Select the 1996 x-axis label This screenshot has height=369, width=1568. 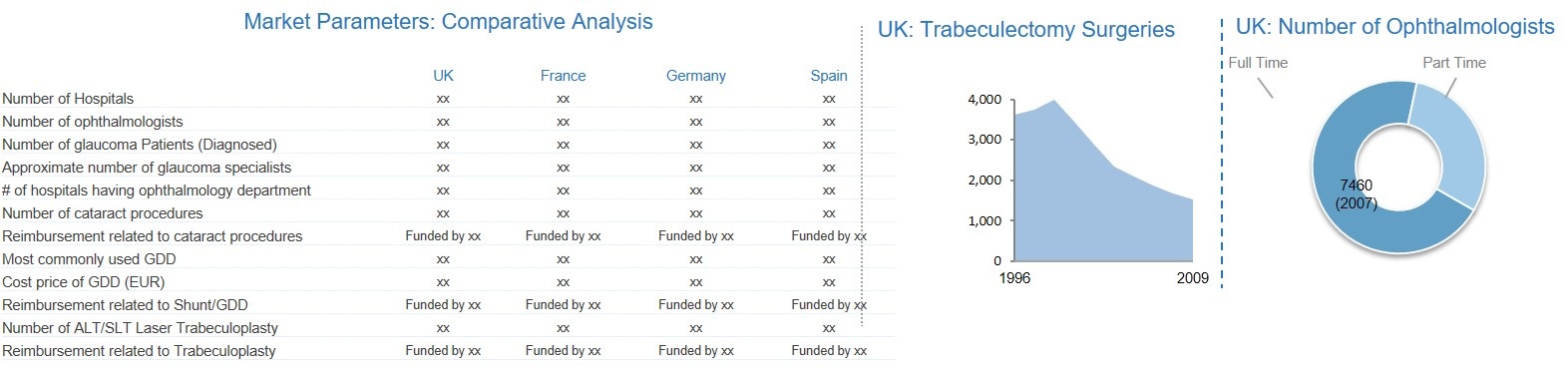[x=1014, y=278]
